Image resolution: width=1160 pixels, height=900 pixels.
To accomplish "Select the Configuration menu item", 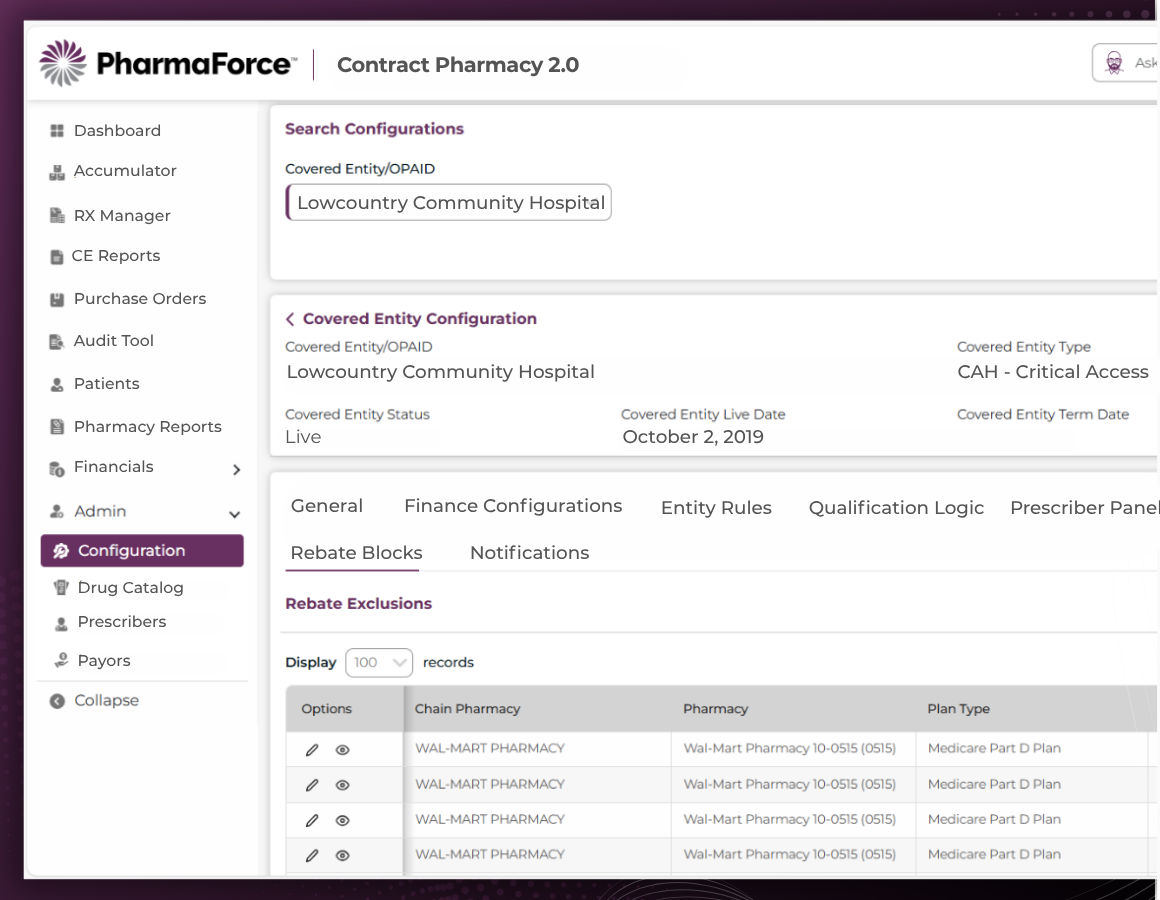I will point(142,551).
